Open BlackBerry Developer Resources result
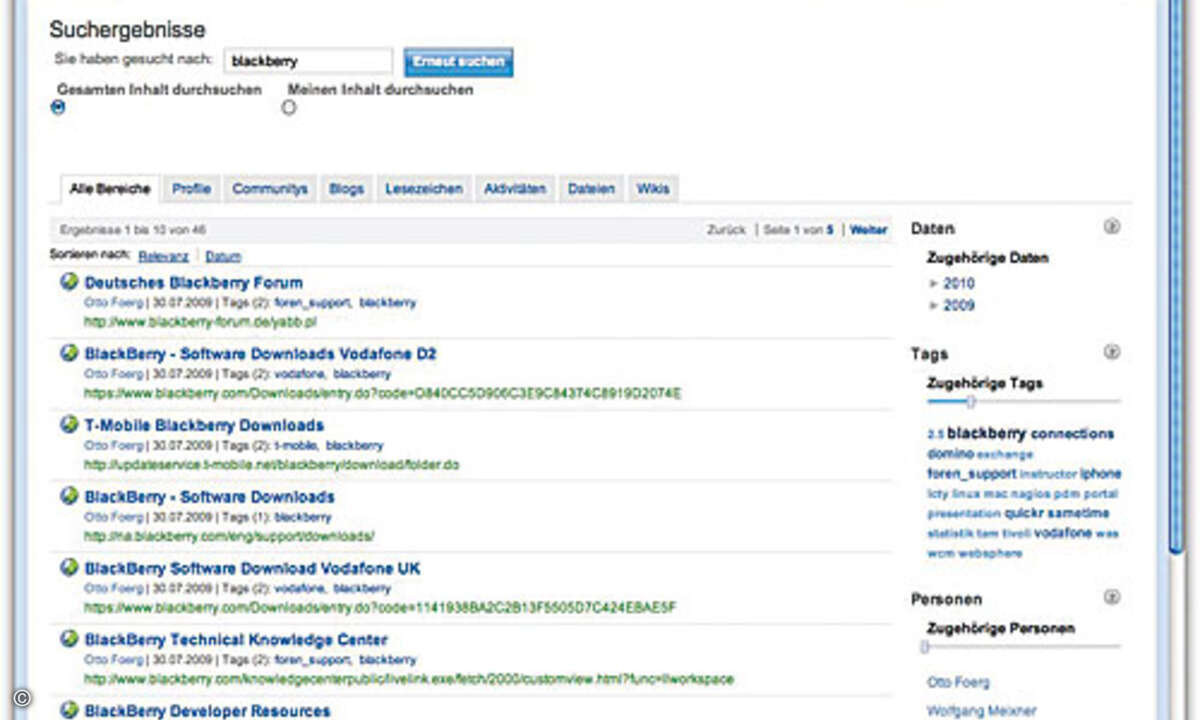 click(x=207, y=711)
